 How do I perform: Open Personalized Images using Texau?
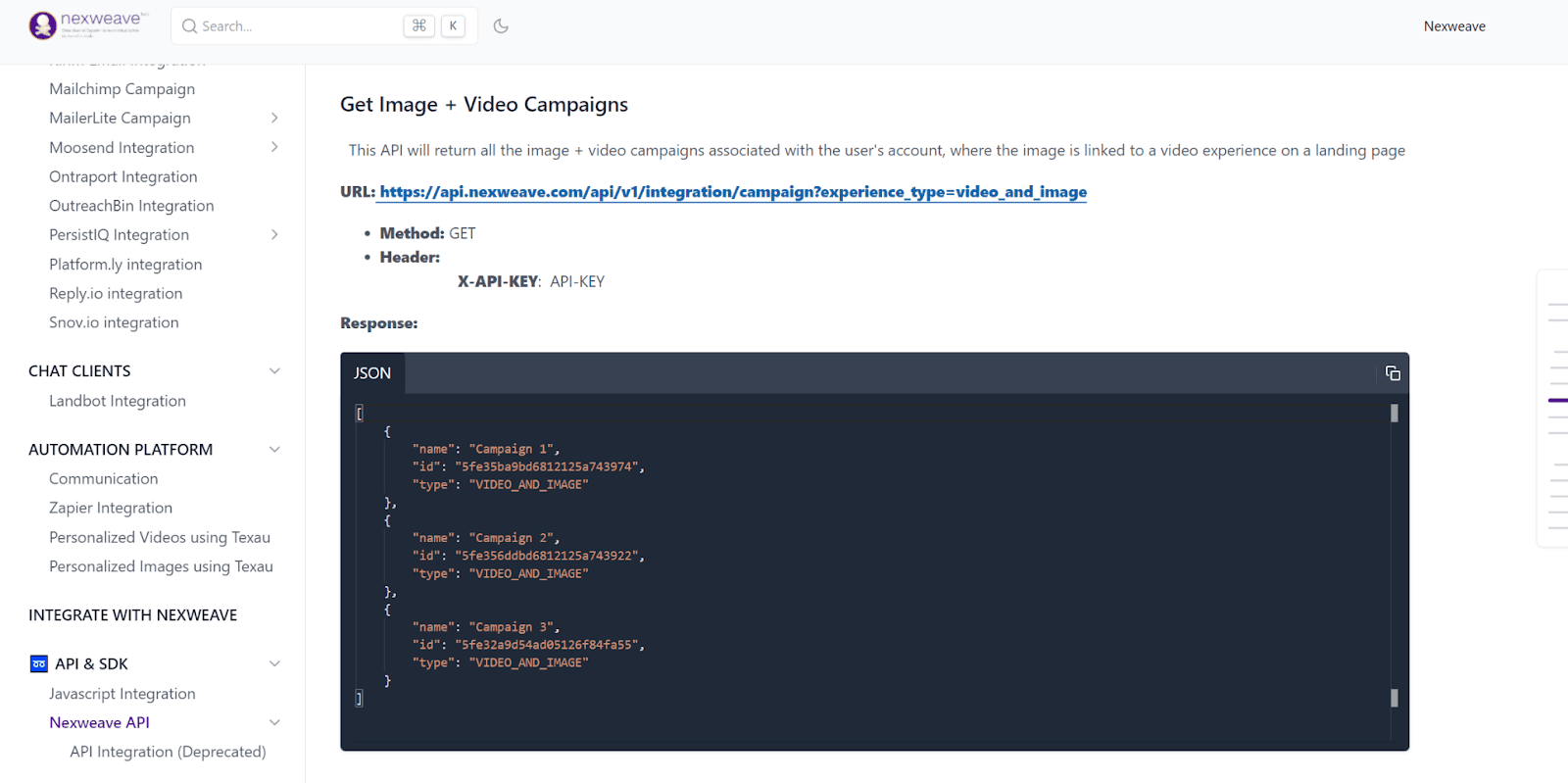[x=161, y=566]
